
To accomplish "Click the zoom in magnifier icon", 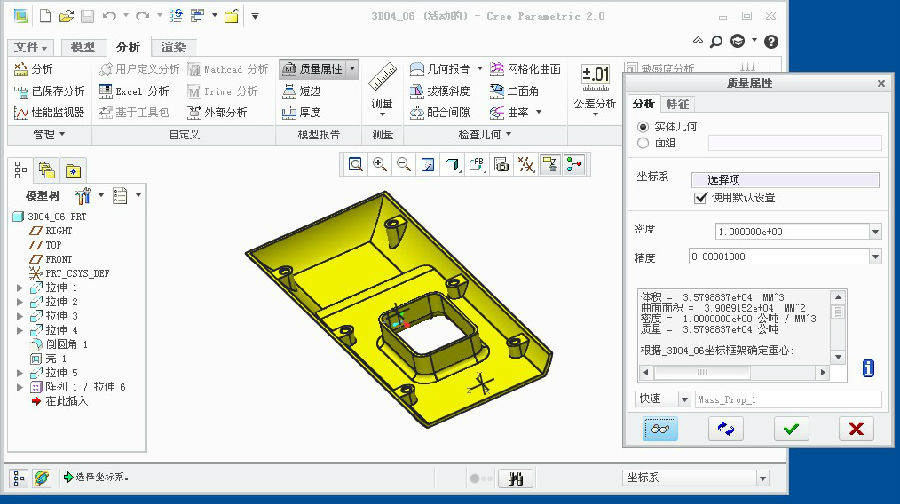I will tap(380, 165).
